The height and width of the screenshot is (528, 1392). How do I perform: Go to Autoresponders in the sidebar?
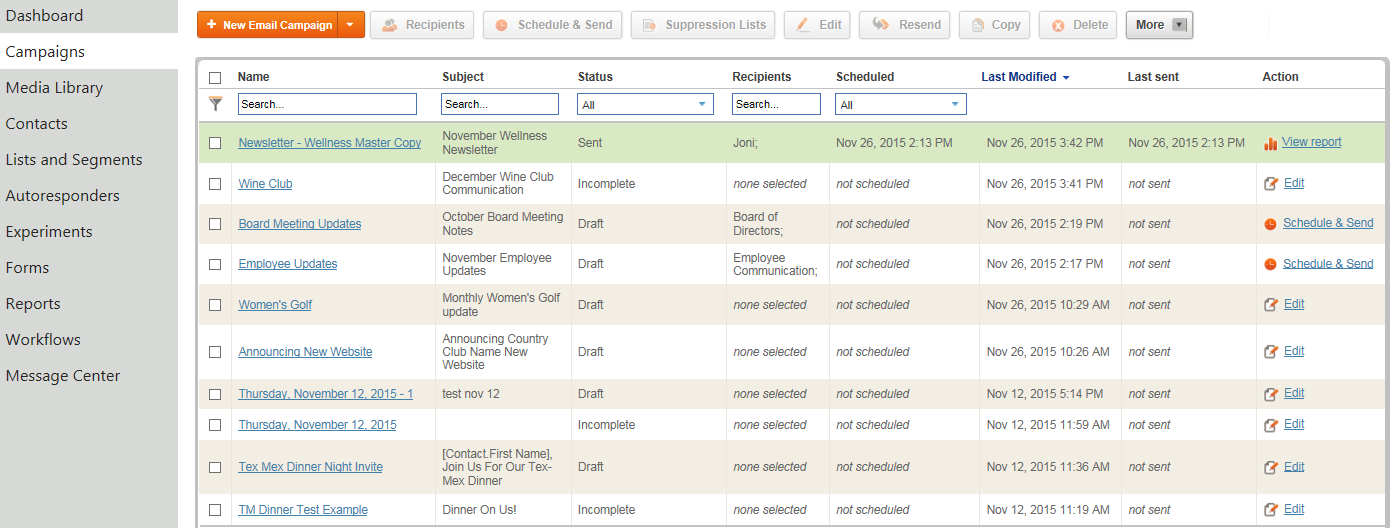62,196
